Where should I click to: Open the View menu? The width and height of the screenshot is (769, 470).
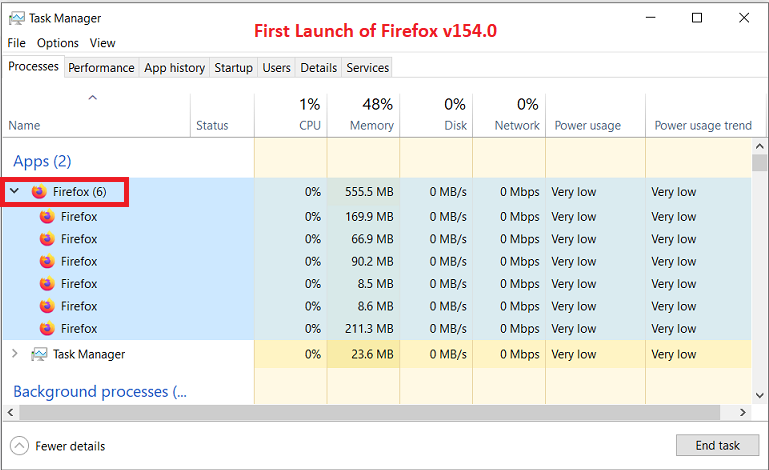pos(103,43)
